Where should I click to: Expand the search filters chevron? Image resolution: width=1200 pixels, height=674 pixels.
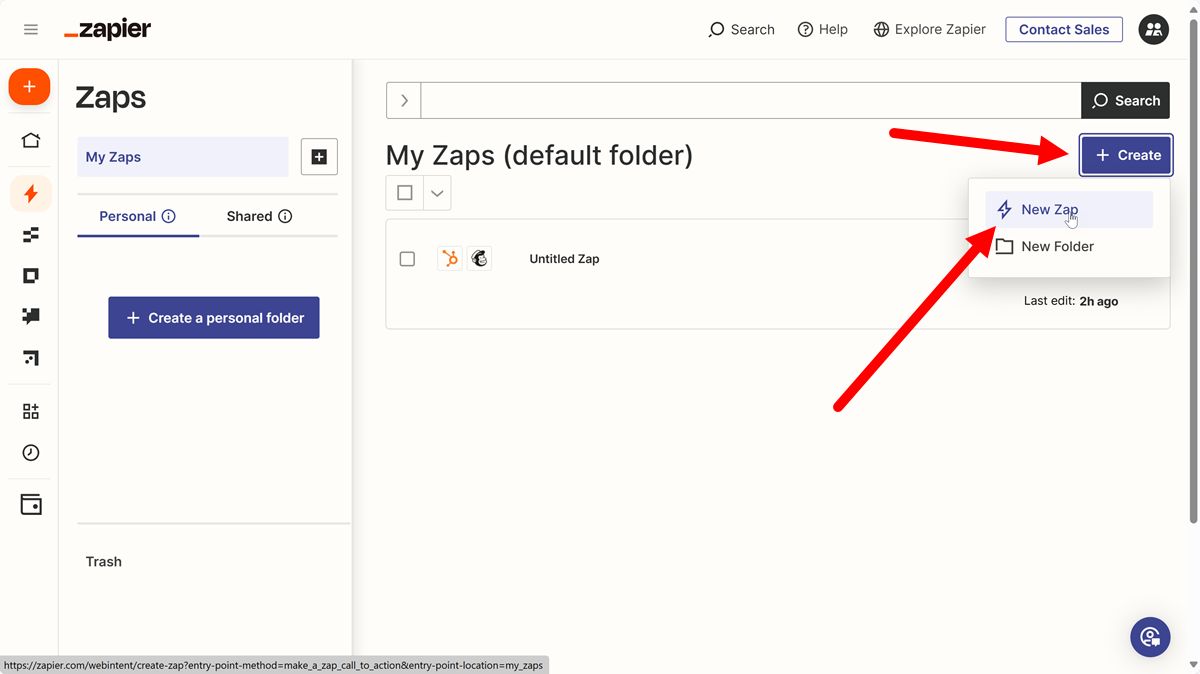403,100
